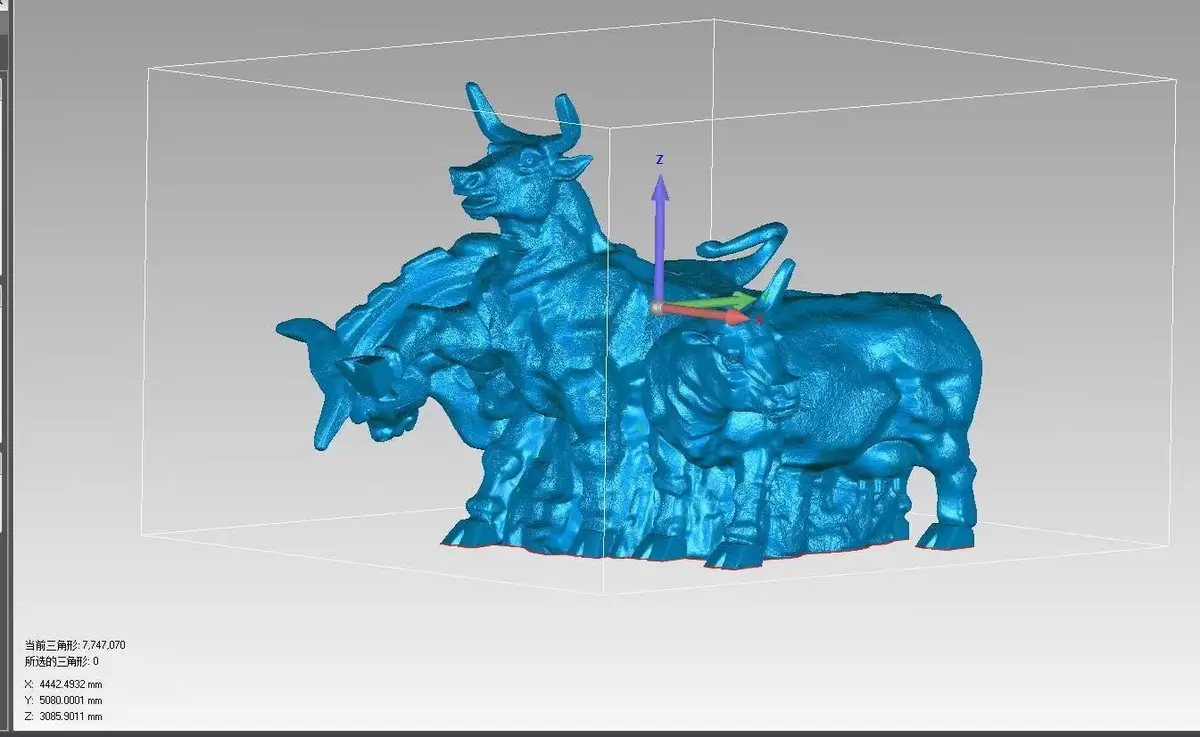Click the '所选的三角形: 0' selected triangles text

[x=62, y=661]
